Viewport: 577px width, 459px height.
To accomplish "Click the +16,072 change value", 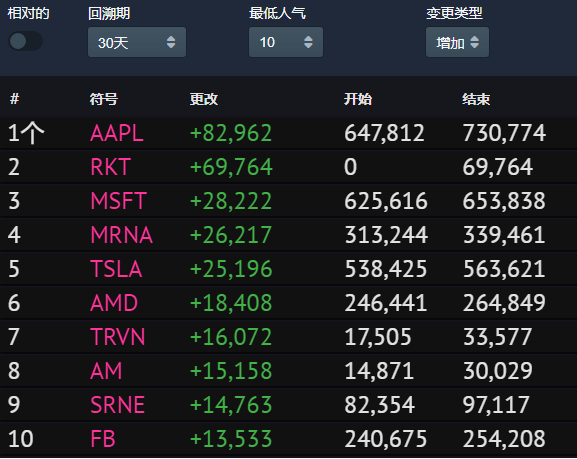I will (231, 337).
